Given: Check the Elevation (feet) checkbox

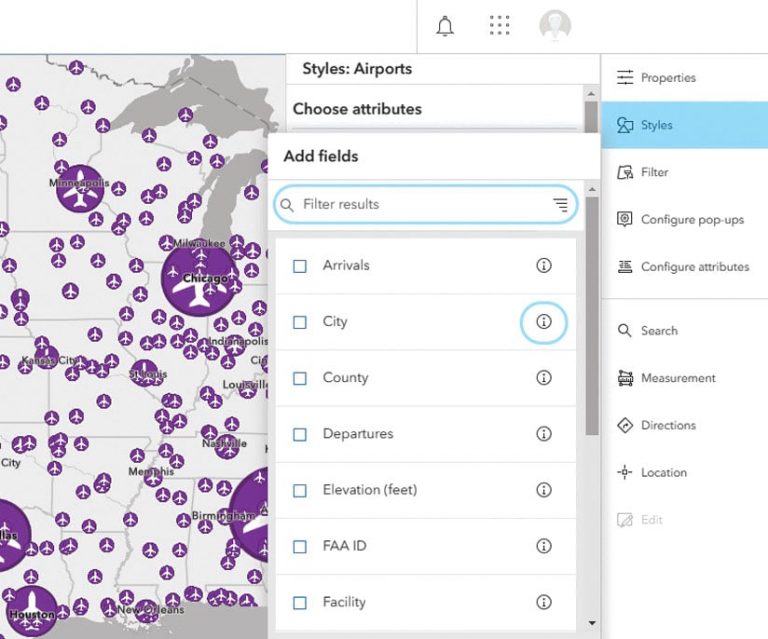Looking at the screenshot, I should pyautogui.click(x=300, y=491).
